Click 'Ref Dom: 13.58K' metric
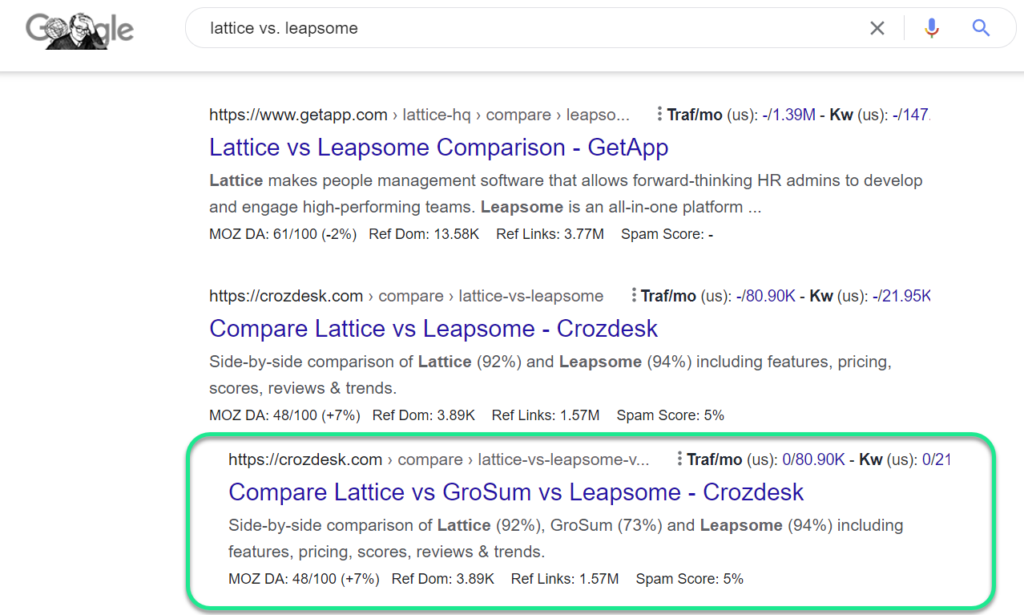This screenshot has height=615, width=1024. (424, 234)
